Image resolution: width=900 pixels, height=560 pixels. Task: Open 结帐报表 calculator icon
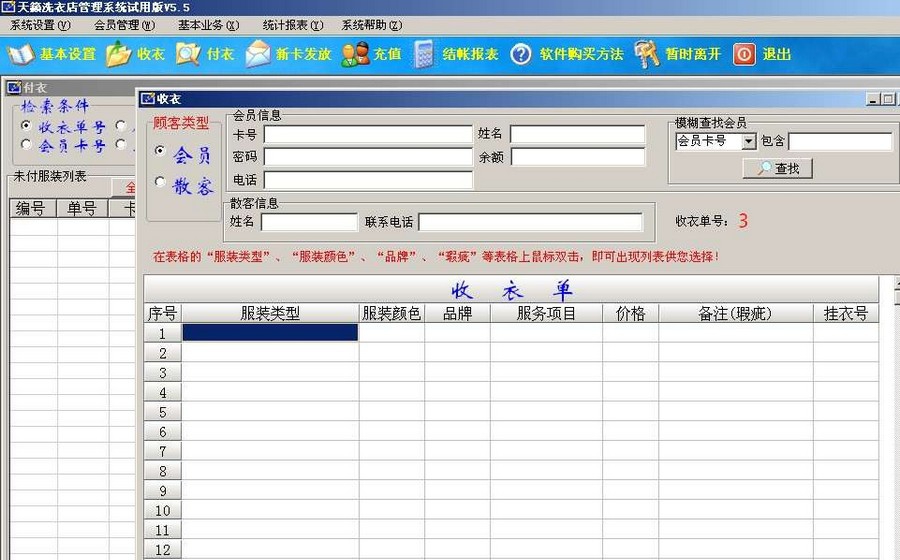pyautogui.click(x=424, y=55)
